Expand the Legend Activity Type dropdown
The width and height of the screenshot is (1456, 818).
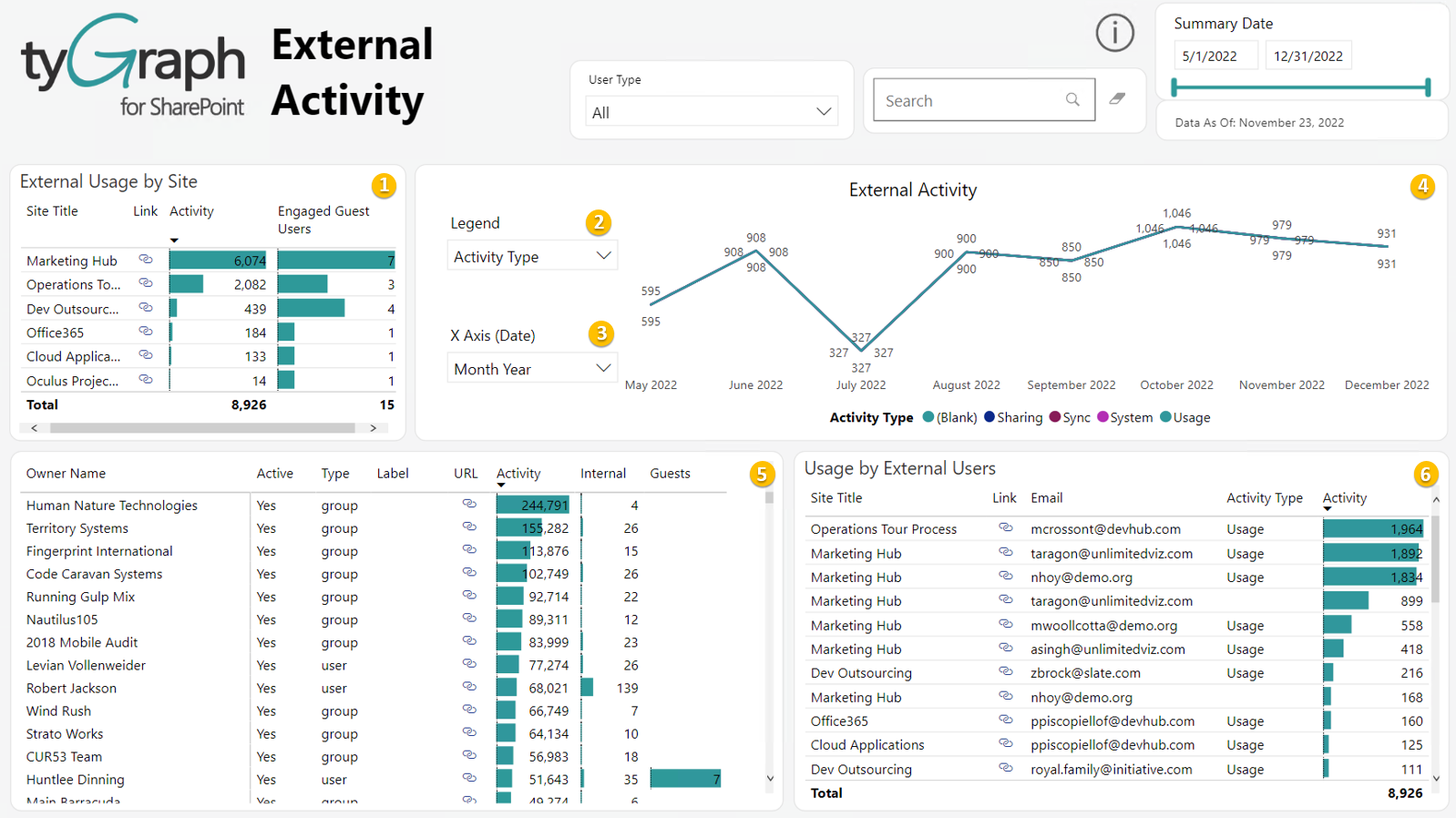532,257
